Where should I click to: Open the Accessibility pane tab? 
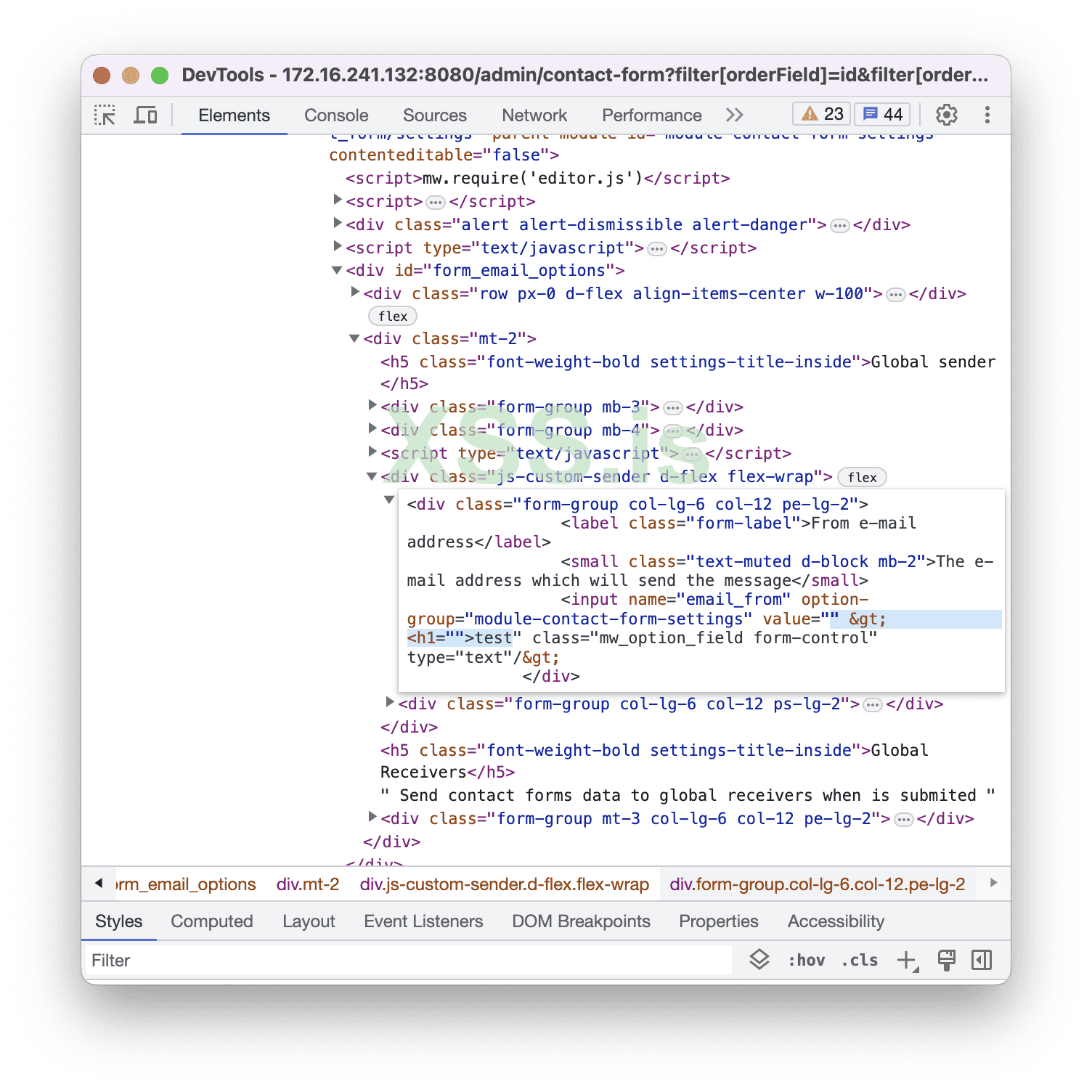pos(836,921)
